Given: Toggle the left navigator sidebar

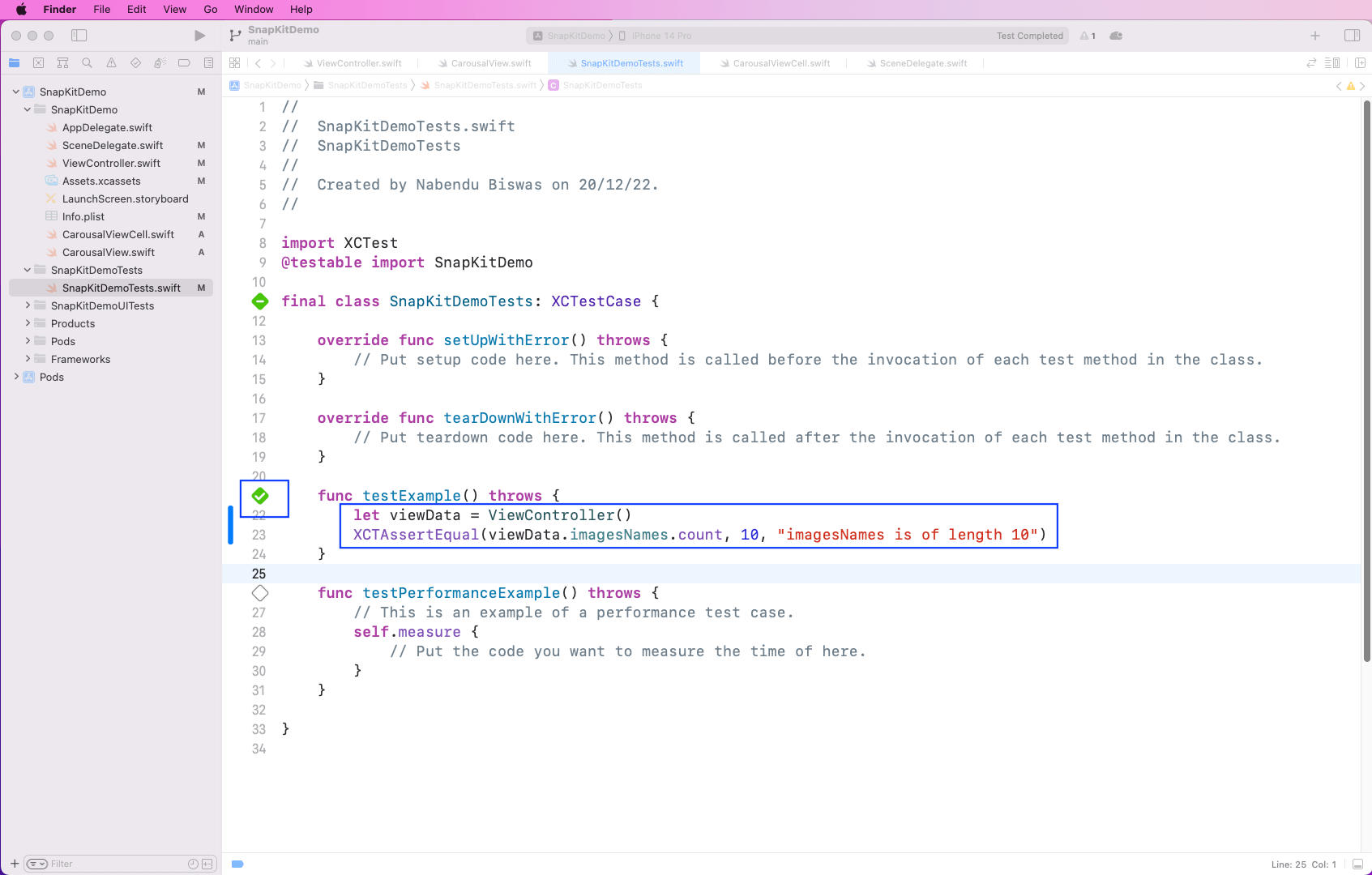Looking at the screenshot, I should (79, 36).
